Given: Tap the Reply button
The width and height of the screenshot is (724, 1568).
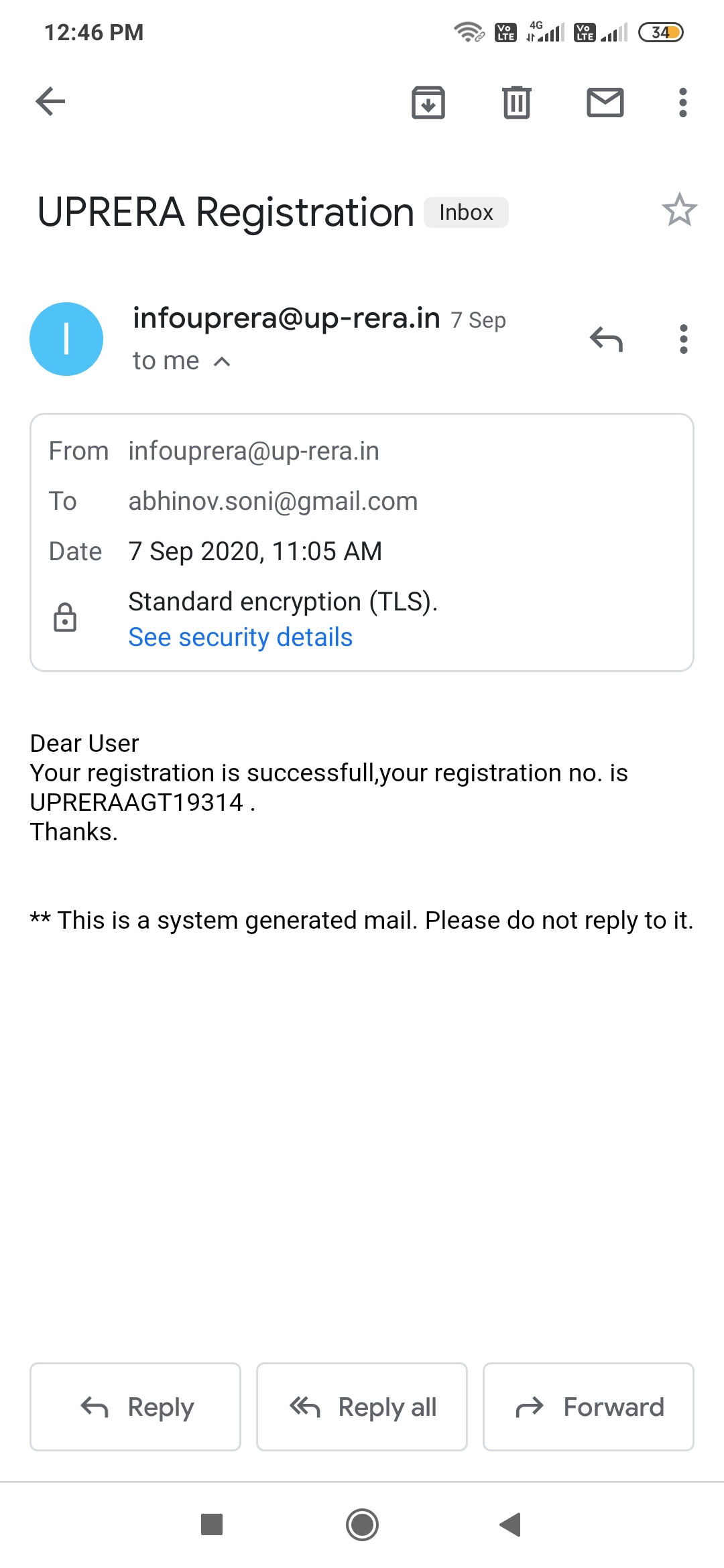Looking at the screenshot, I should pos(135,1407).
